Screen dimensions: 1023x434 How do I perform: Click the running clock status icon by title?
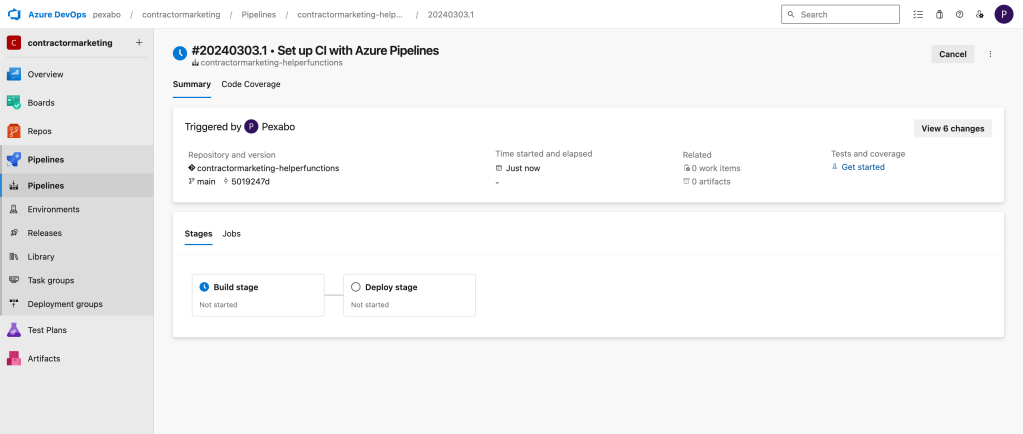pos(180,54)
